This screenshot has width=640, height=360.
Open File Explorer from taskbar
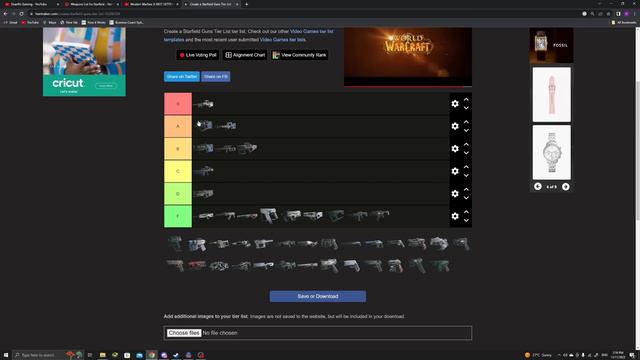click(x=102, y=355)
